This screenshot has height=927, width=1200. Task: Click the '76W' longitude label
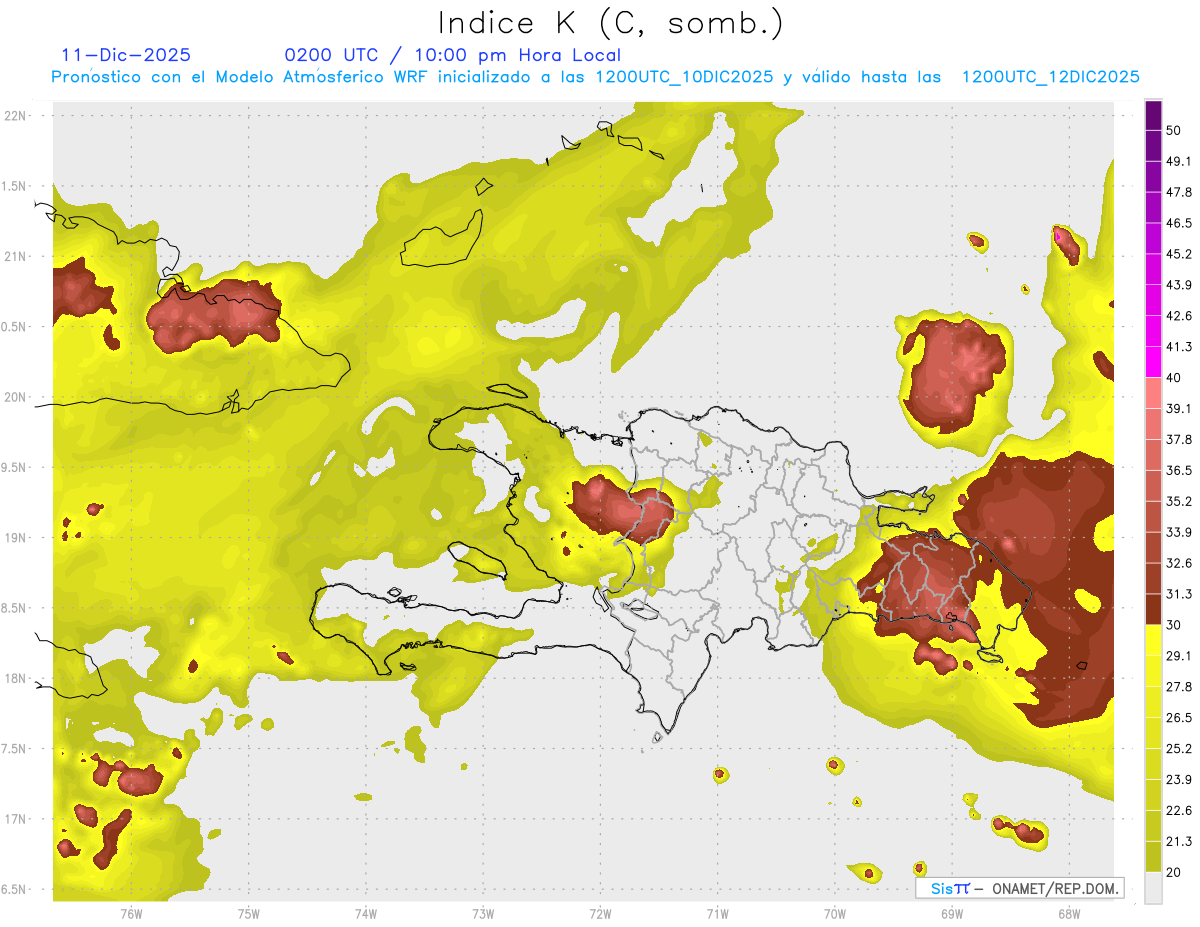(131, 913)
